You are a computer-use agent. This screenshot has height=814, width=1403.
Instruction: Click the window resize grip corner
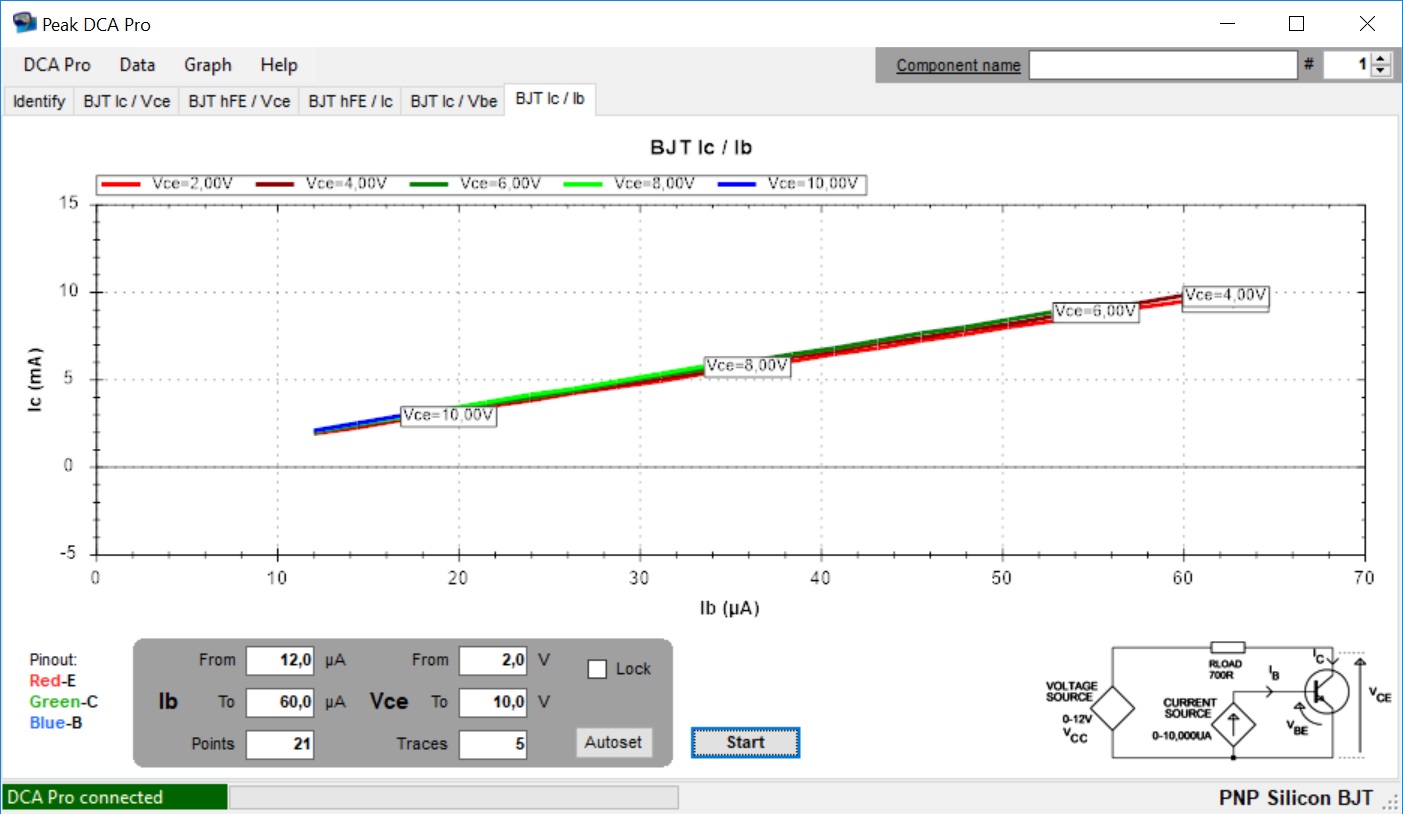click(x=1391, y=802)
